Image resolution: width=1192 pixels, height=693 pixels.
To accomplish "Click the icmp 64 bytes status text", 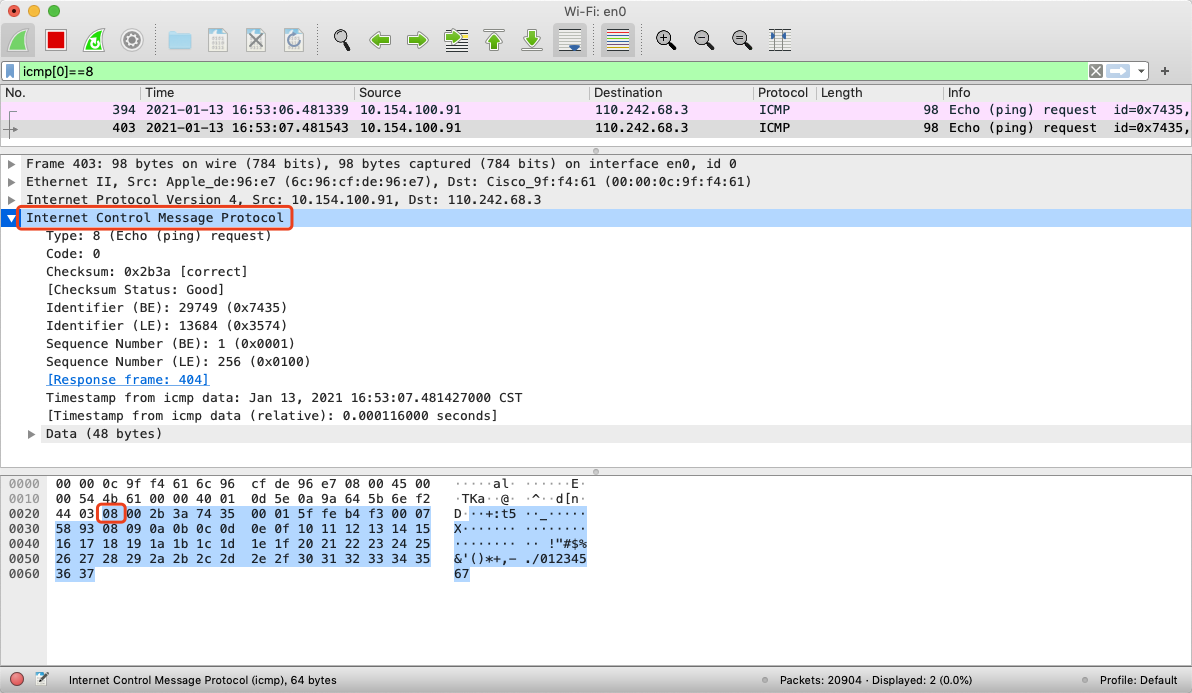I will [202, 680].
